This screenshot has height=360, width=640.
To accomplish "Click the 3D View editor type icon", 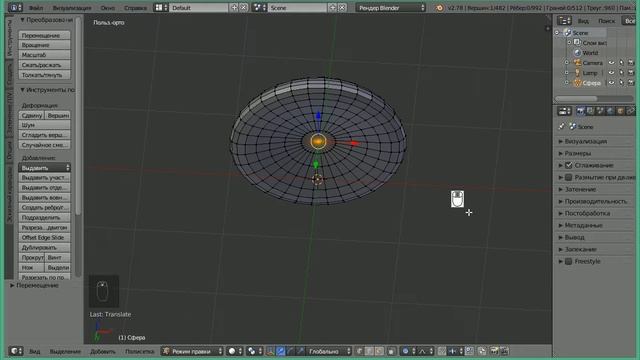I will pyautogui.click(x=16, y=351).
